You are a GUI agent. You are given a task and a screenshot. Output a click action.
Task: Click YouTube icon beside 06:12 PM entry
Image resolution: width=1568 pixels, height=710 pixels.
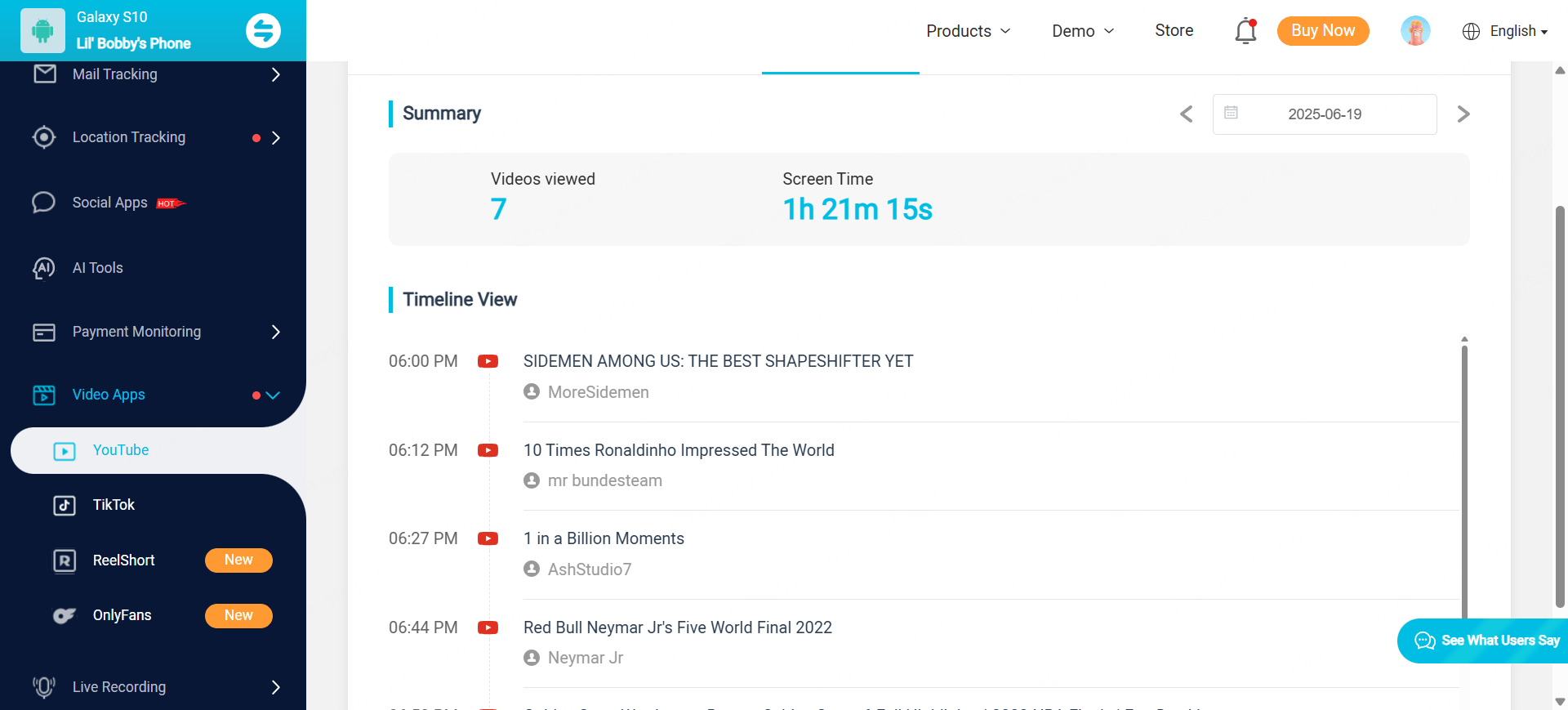(488, 450)
